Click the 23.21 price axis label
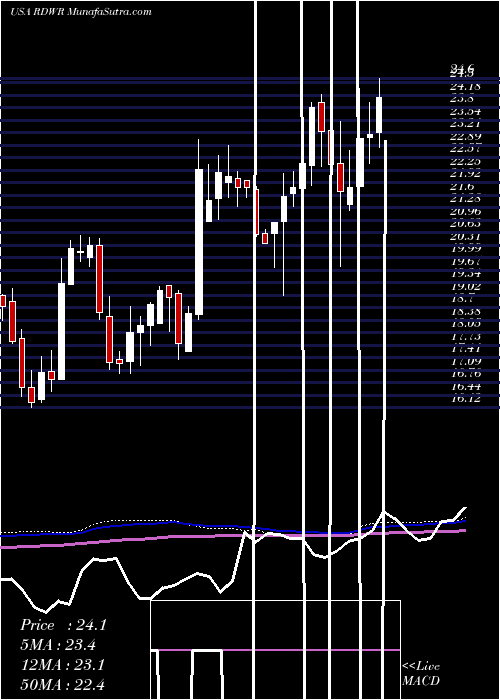The image size is (500, 700). coord(465,124)
